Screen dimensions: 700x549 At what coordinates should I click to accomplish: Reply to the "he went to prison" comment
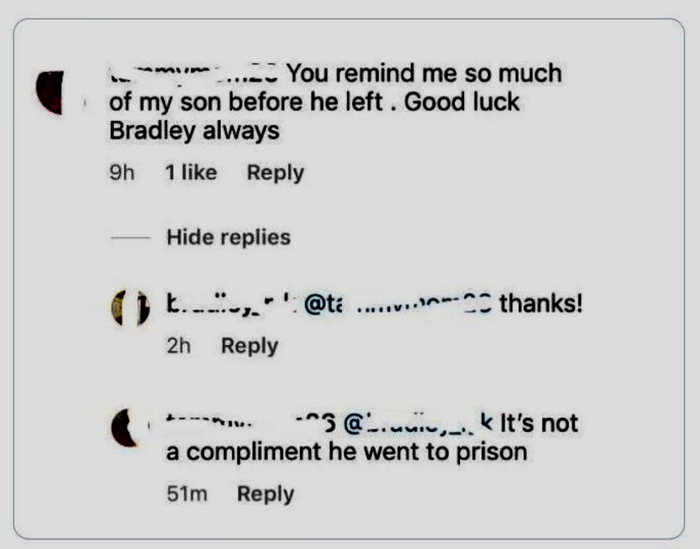266,494
